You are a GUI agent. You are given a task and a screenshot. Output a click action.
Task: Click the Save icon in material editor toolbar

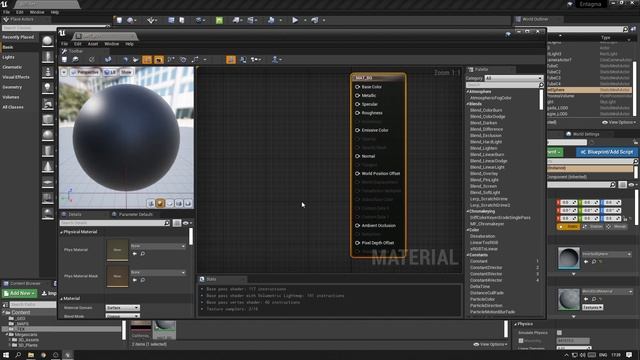click(64, 60)
